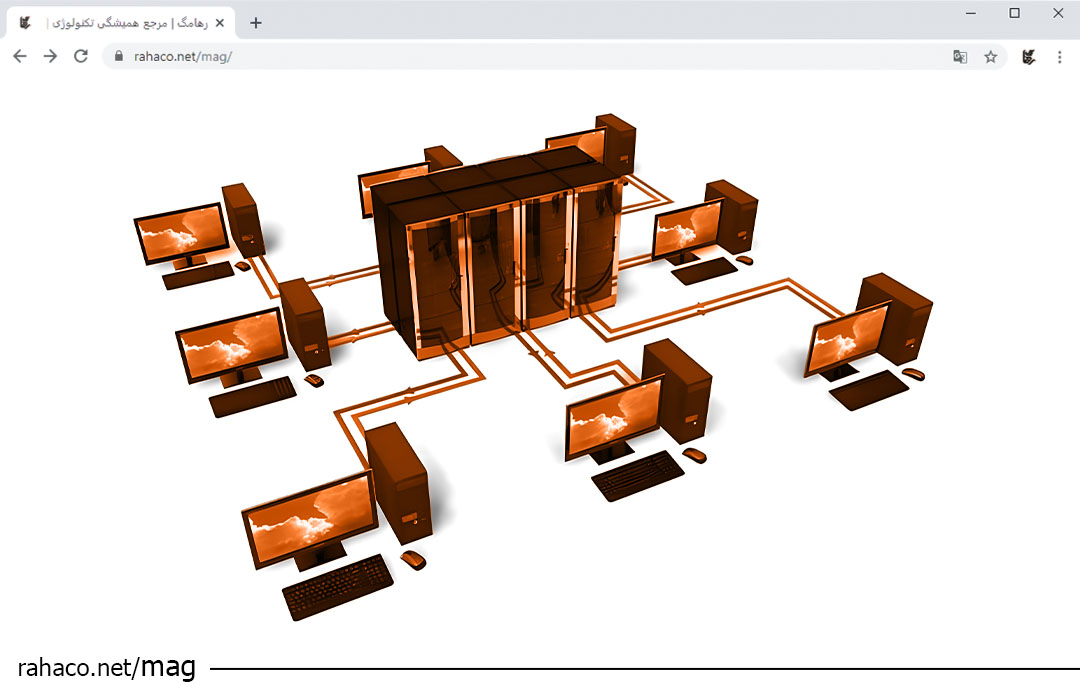Open the Chrome three-dot menu
This screenshot has width=1080, height=686.
click(x=1059, y=57)
